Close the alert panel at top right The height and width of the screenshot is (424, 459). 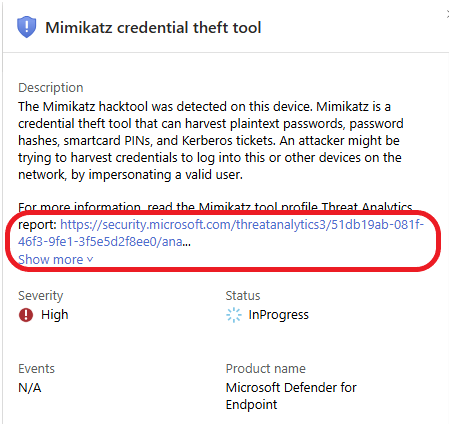coord(448,14)
